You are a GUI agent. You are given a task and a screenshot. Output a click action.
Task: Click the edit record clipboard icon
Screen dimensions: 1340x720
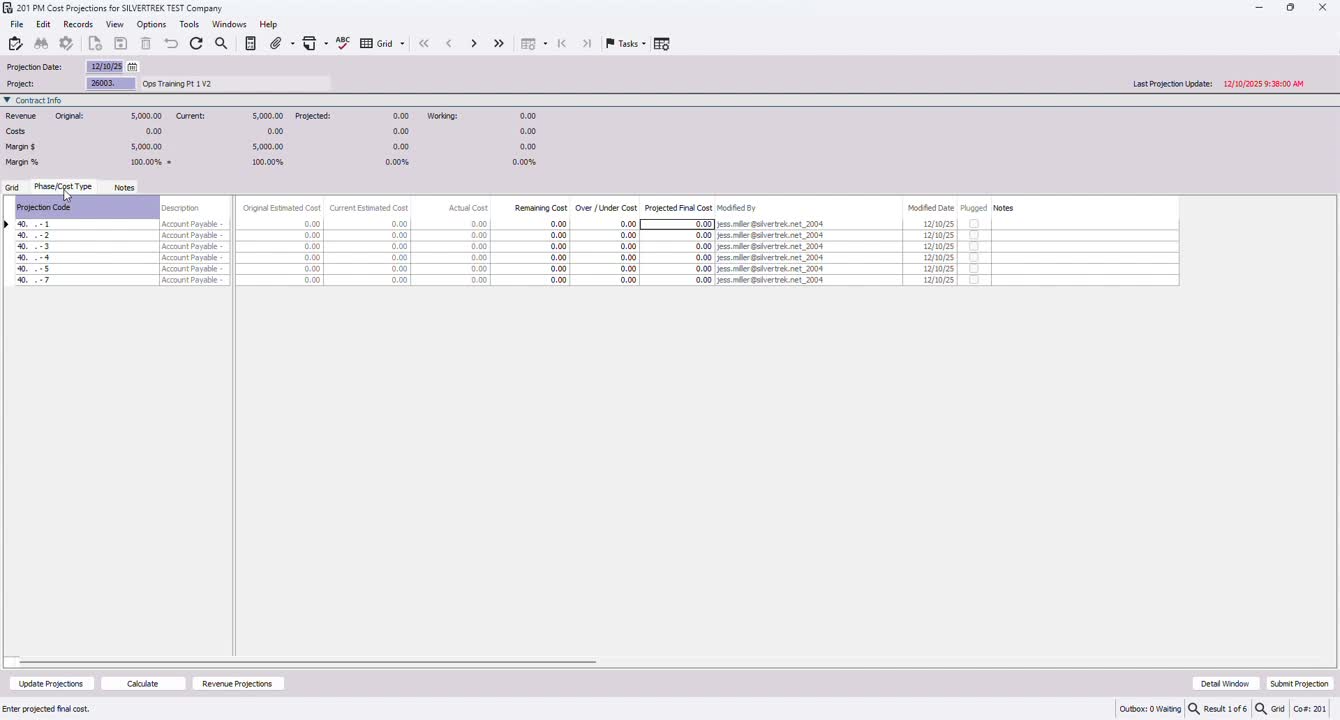click(15, 44)
